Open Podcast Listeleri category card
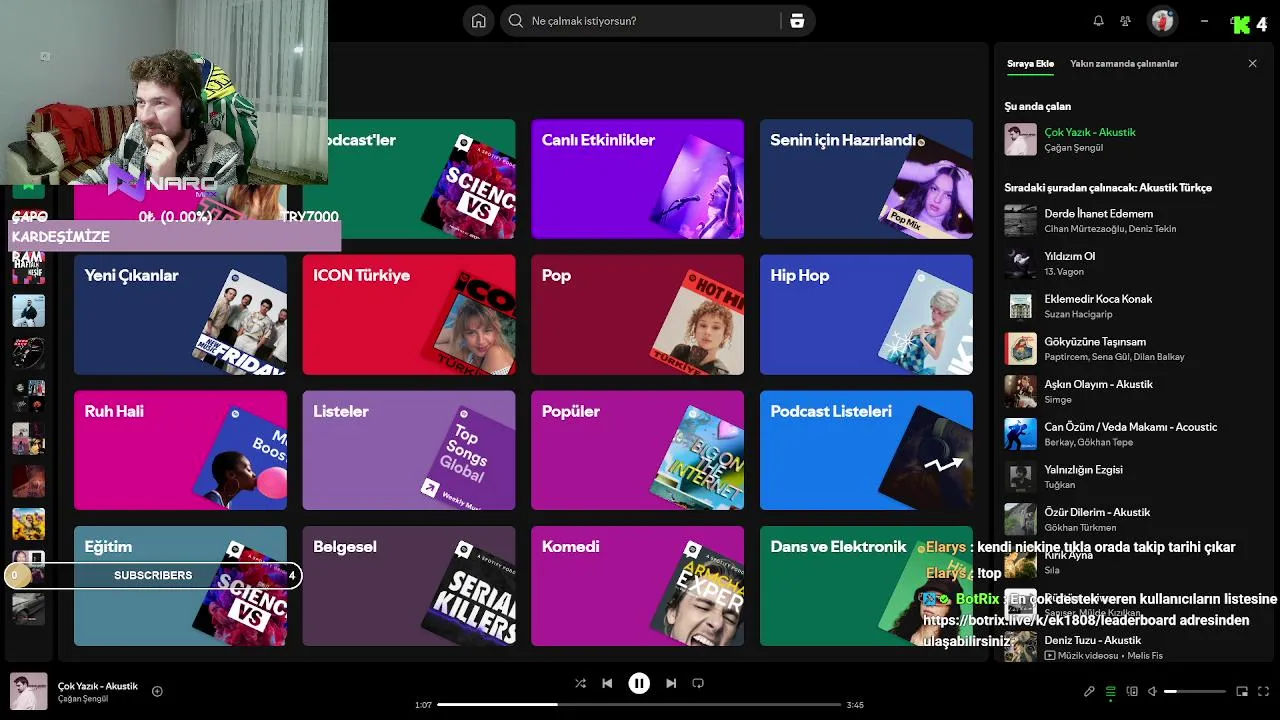 866,450
